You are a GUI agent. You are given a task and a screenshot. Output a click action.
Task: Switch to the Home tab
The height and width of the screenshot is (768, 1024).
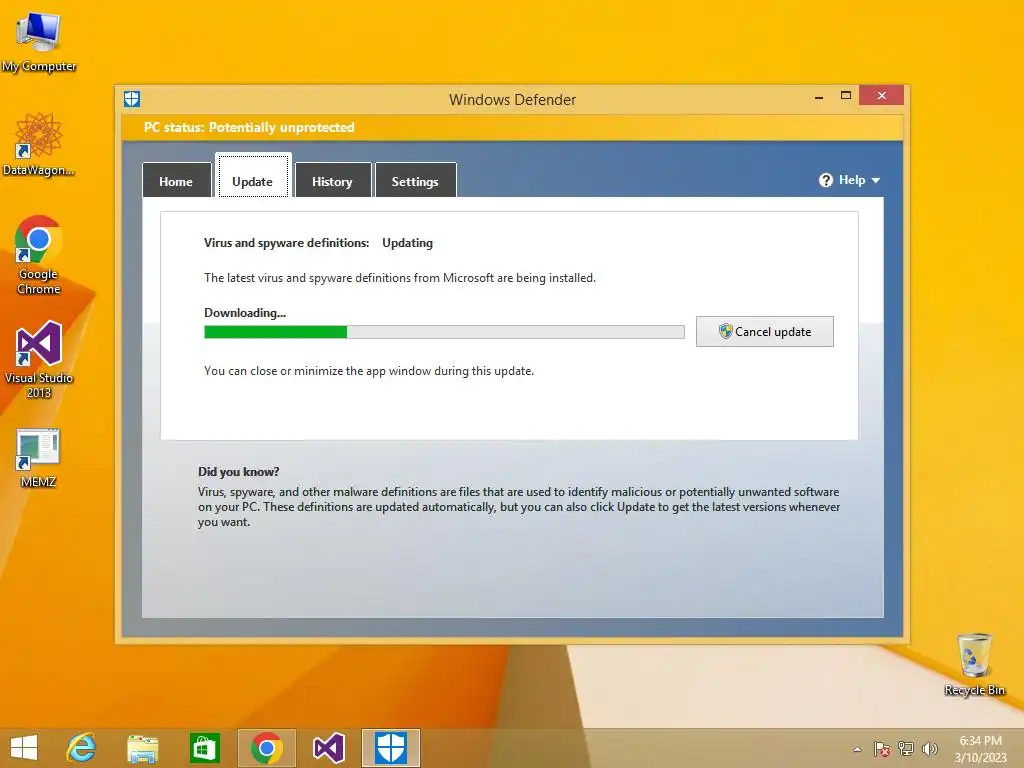click(x=176, y=180)
